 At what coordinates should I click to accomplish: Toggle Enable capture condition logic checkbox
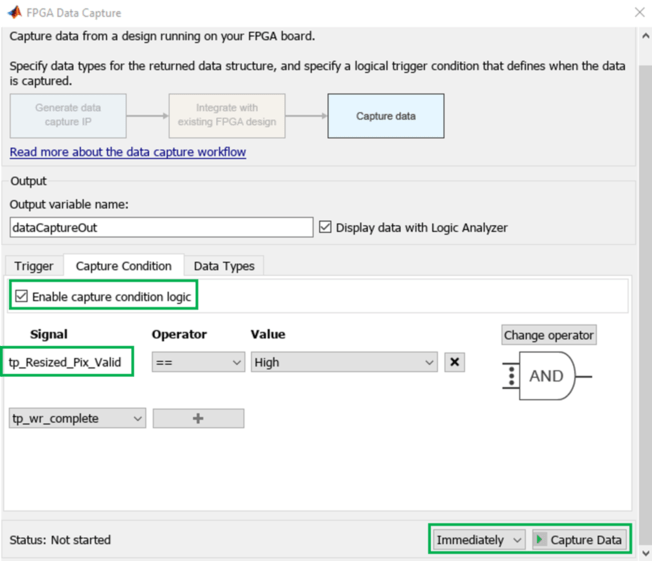point(22,296)
